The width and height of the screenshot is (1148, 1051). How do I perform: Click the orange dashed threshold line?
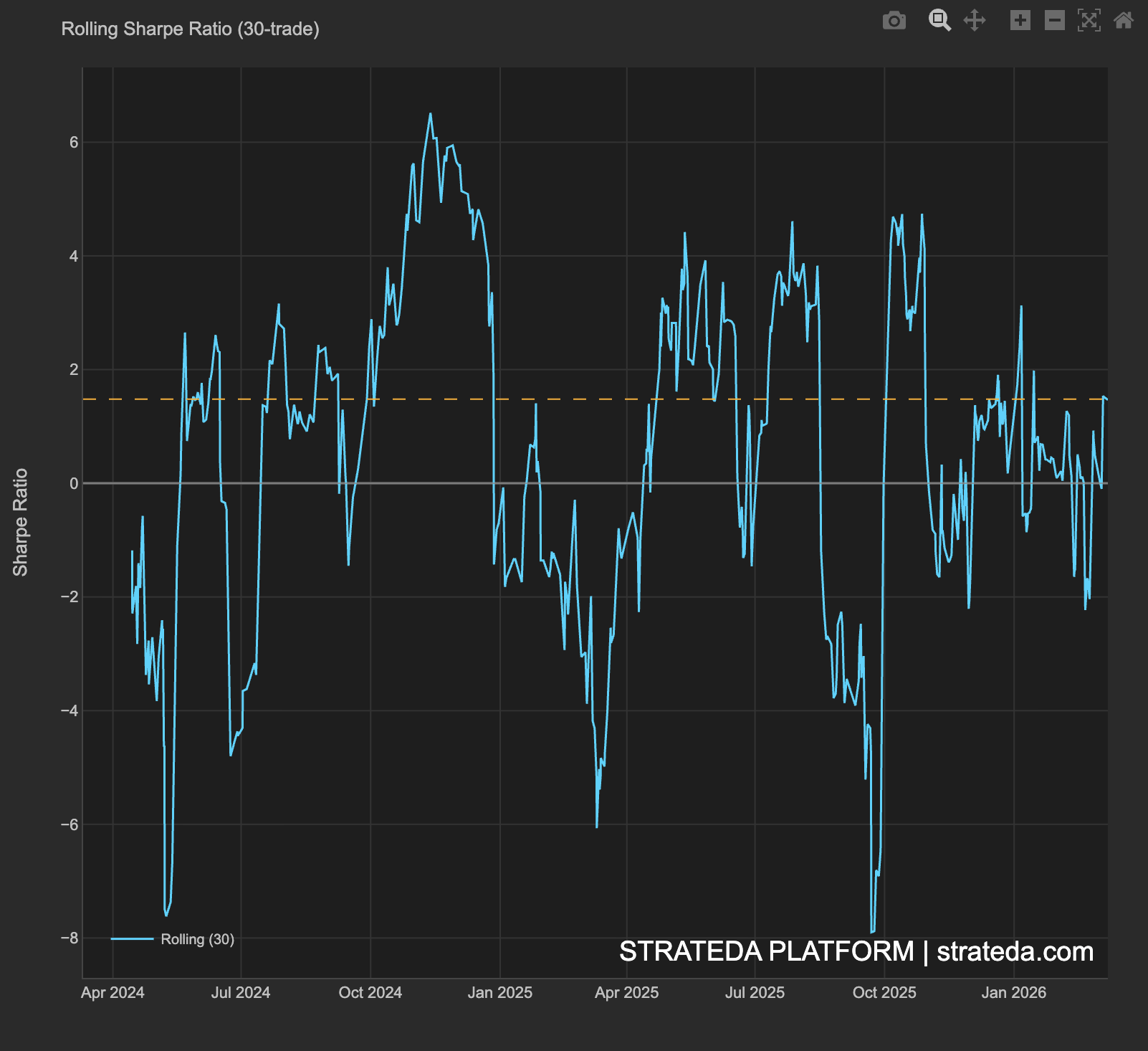[573, 399]
